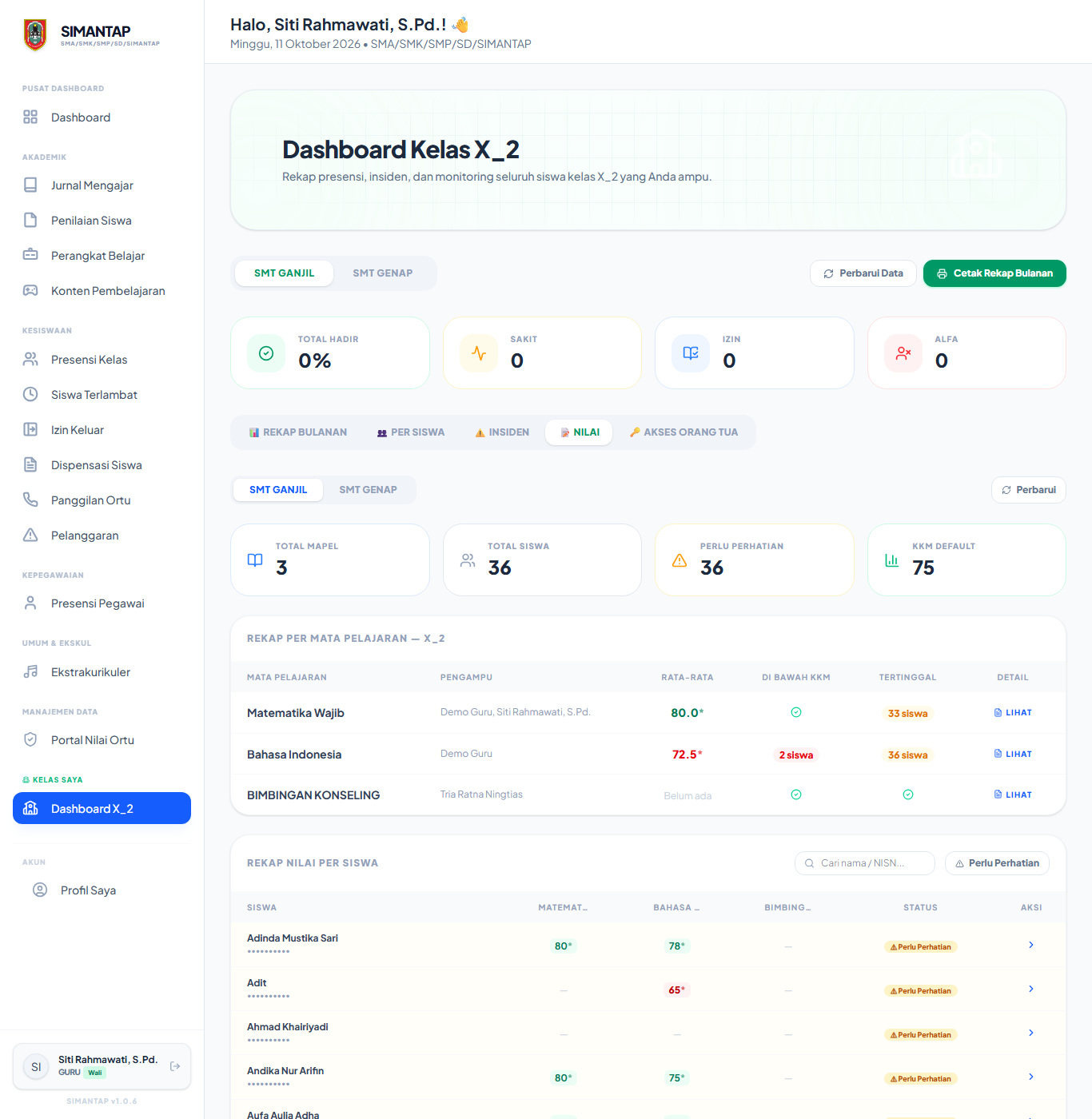Viewport: 1092px width, 1119px height.
Task: Click Andika Nur Arifin's 75 Bahasa score
Action: 677,1078
